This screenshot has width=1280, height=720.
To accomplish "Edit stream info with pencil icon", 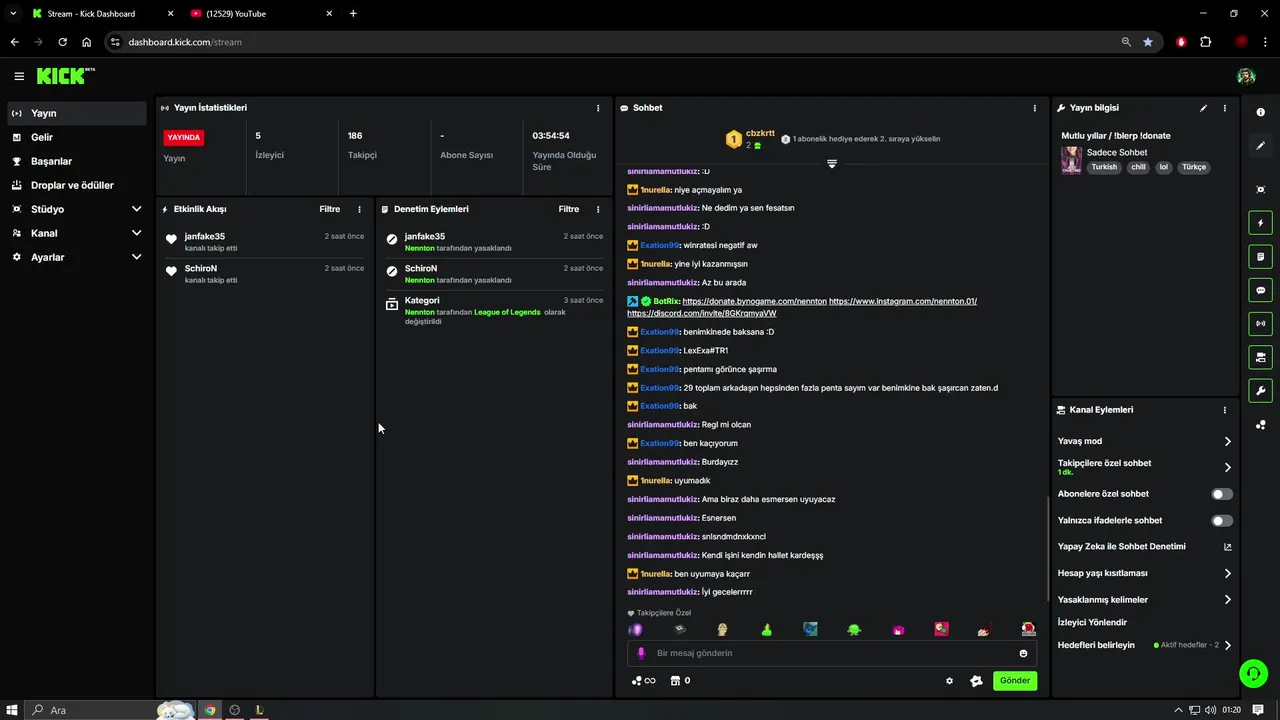I will coord(1203,108).
